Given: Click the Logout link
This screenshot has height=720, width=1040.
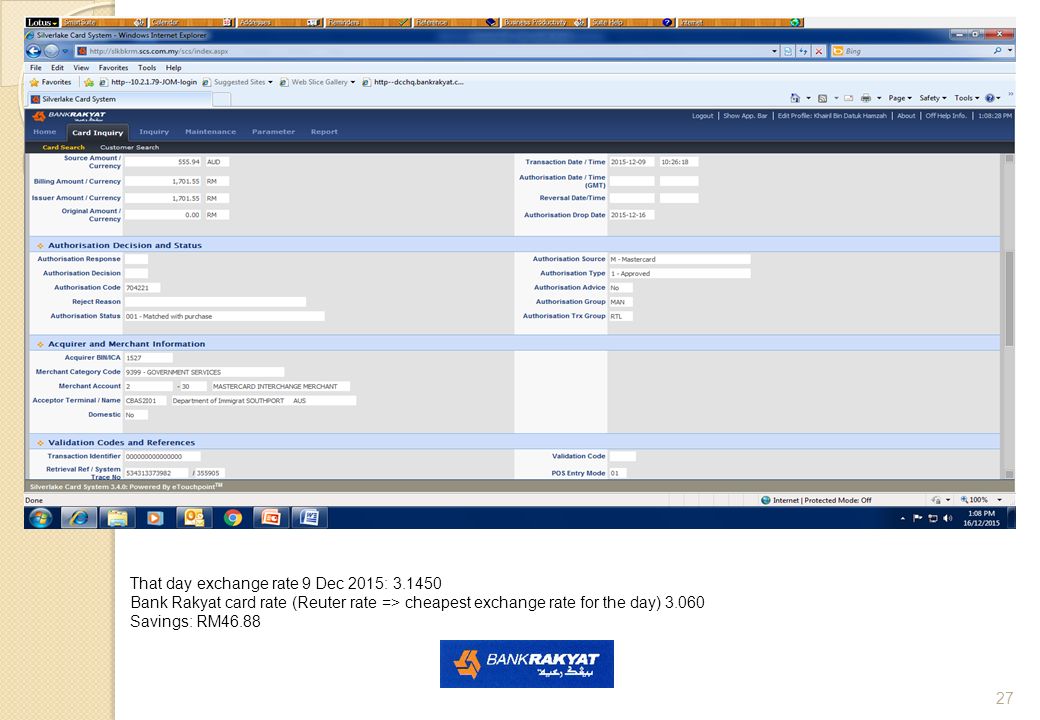Looking at the screenshot, I should (x=702, y=115).
